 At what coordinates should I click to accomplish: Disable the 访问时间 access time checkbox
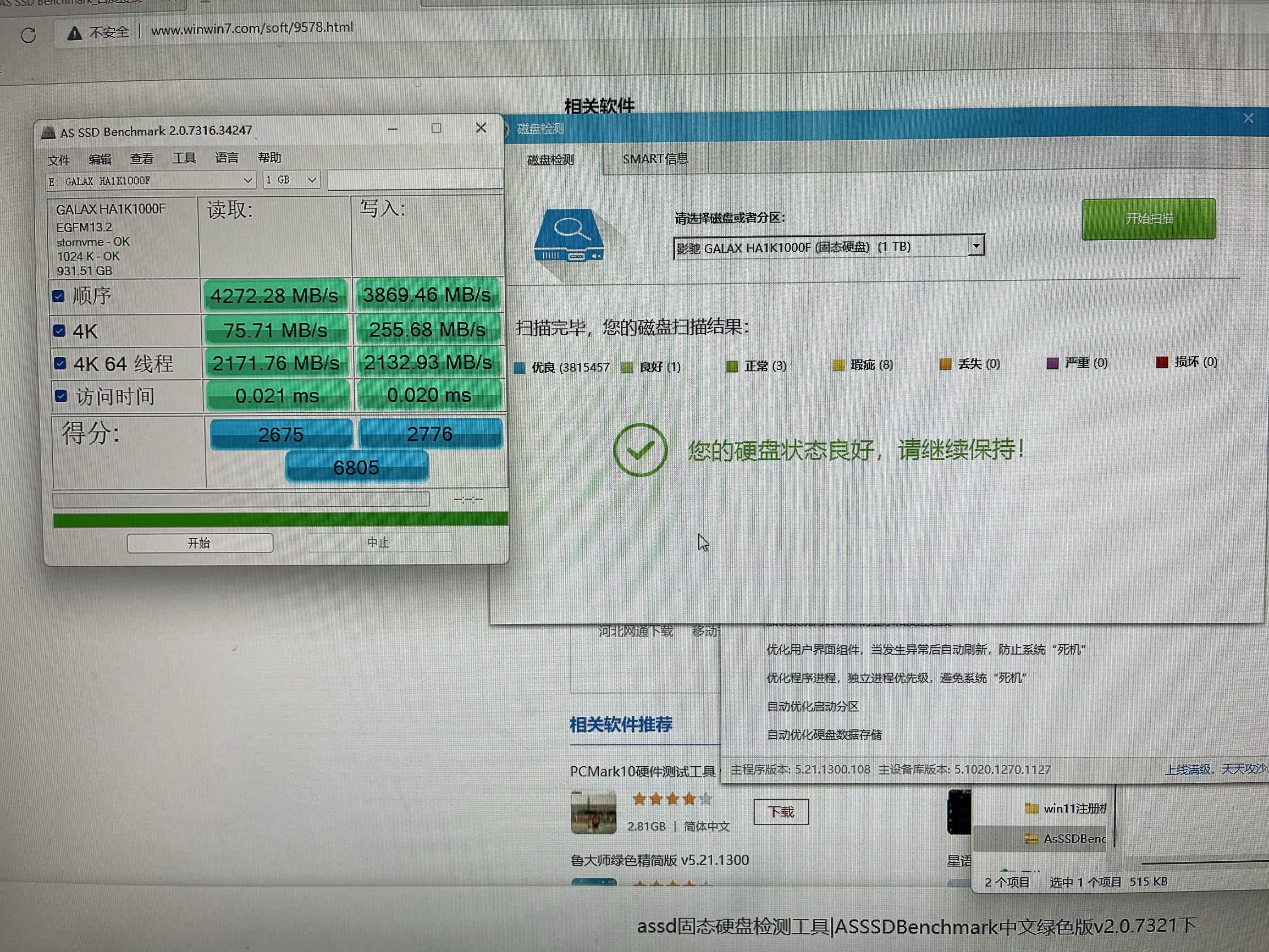(61, 396)
